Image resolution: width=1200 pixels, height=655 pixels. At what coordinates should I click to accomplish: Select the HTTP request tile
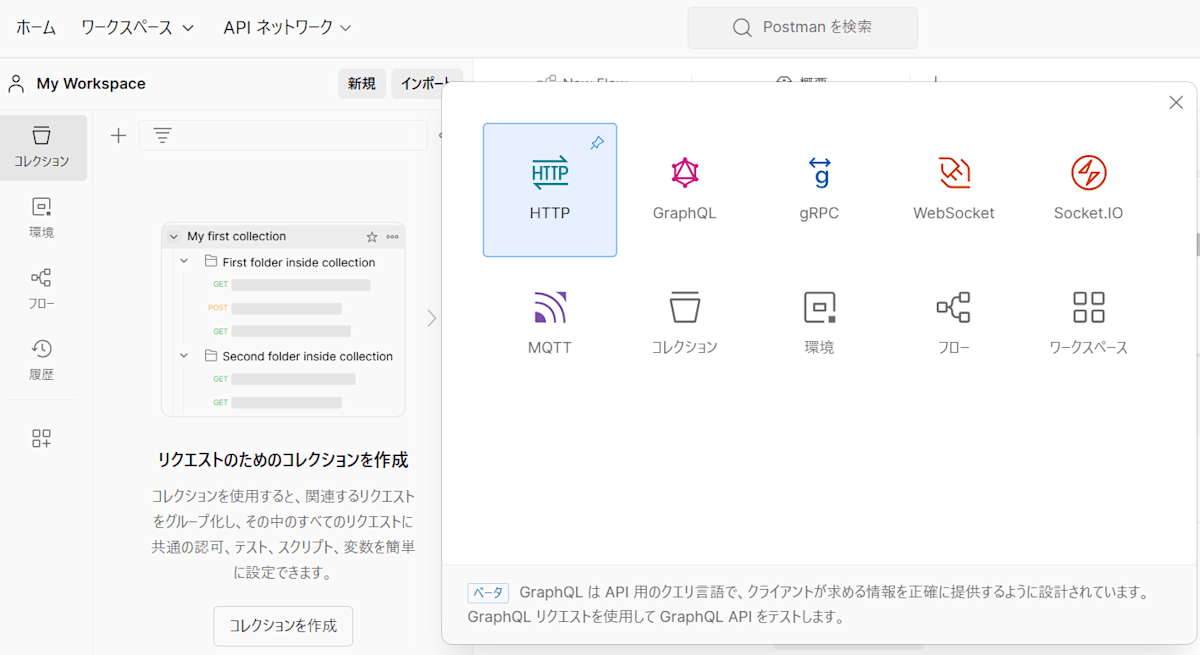(550, 190)
